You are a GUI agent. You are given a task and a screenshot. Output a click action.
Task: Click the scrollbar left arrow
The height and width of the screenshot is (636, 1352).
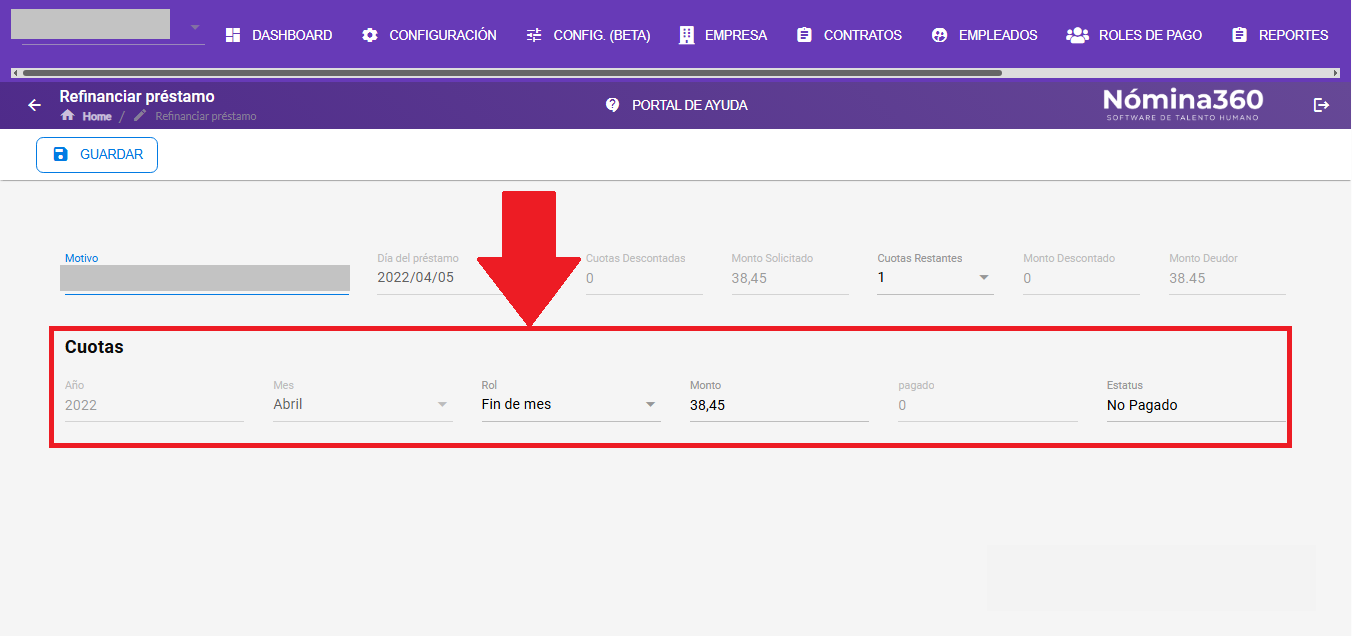click(x=16, y=73)
